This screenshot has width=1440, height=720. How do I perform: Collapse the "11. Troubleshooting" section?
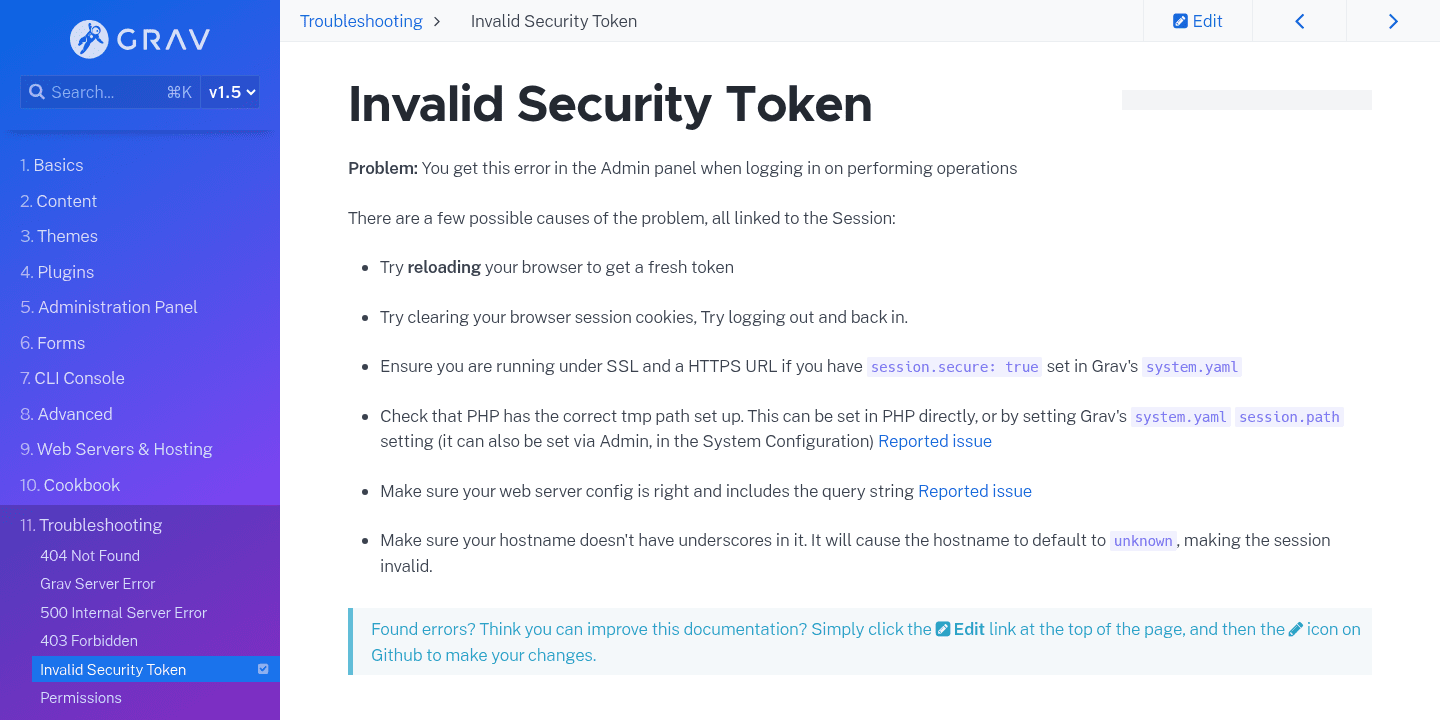[99, 524]
